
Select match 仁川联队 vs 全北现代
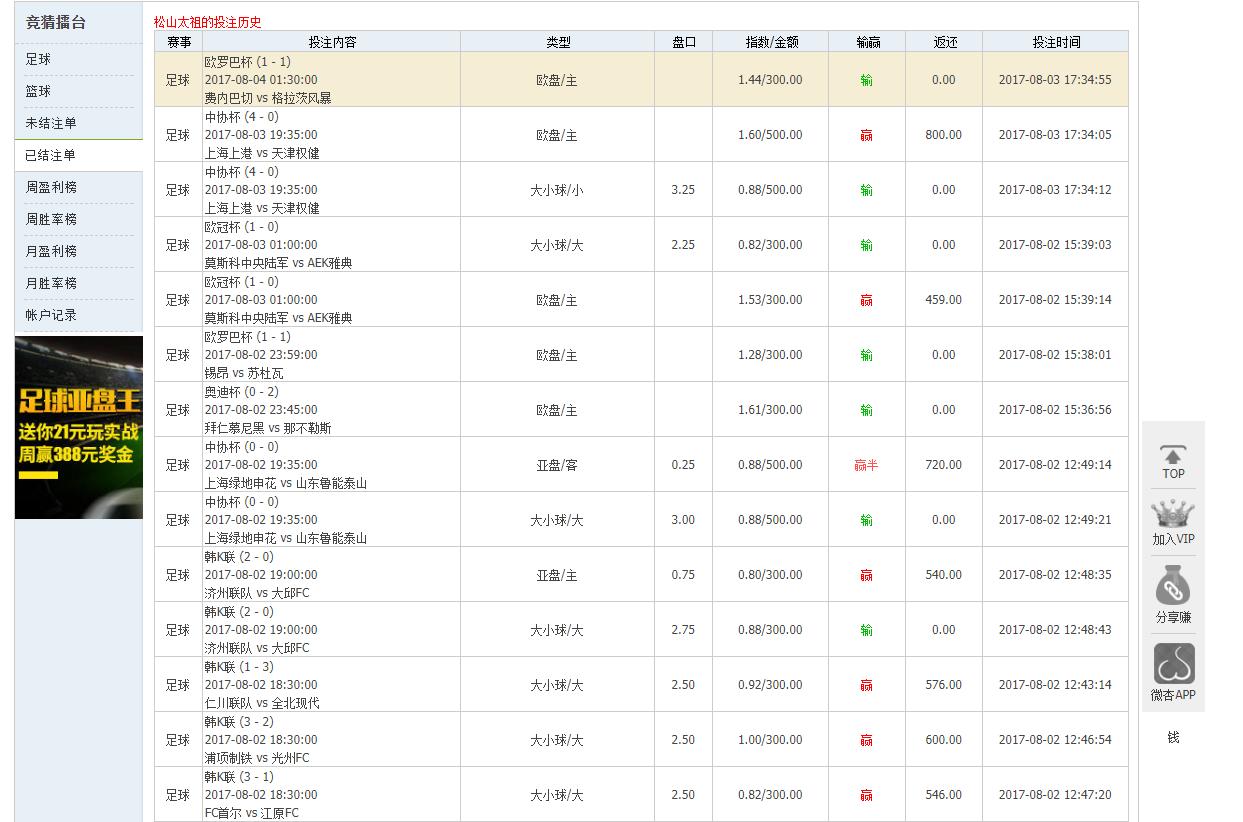pos(262,703)
